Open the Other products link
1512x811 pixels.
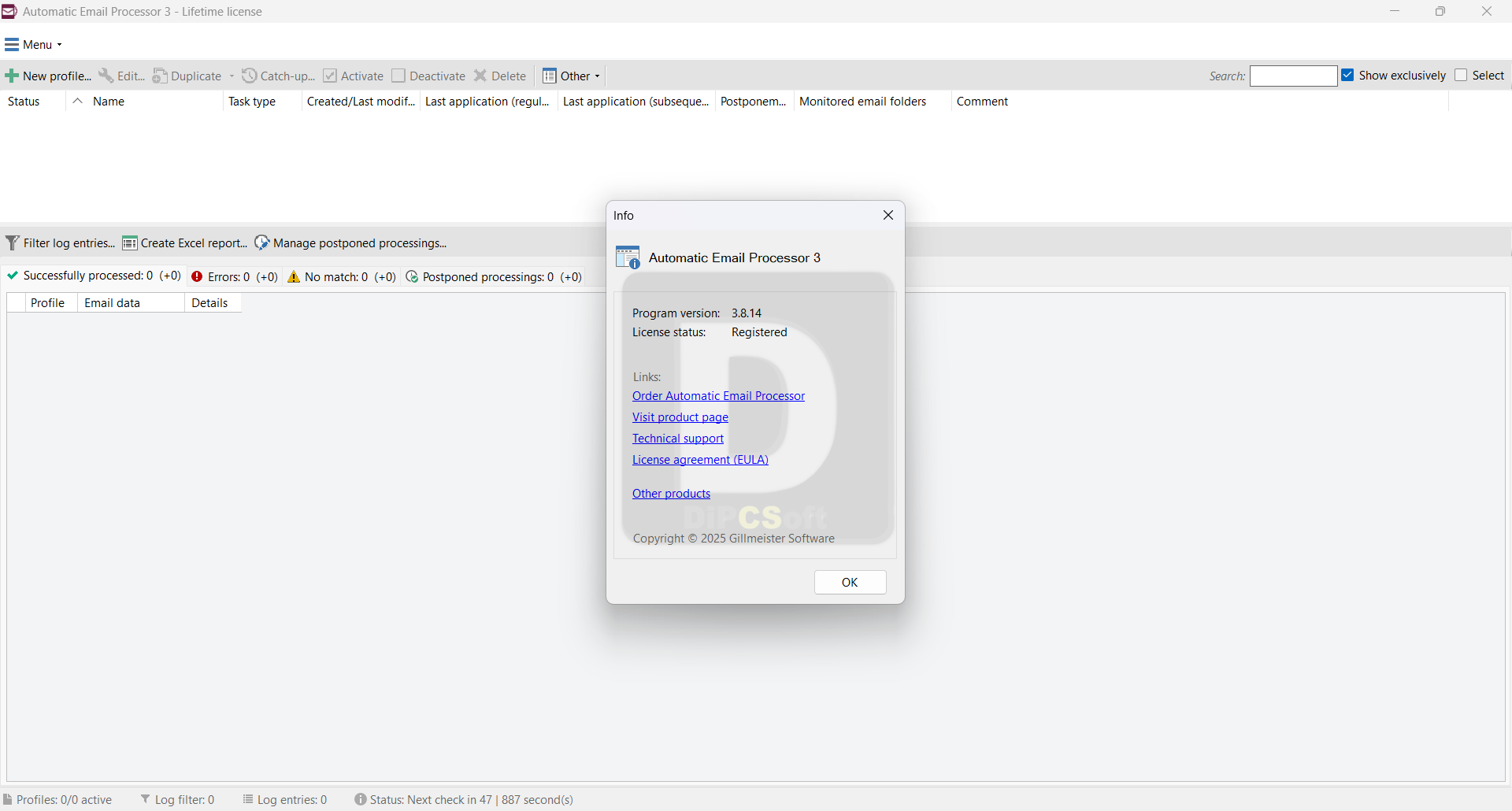click(x=671, y=494)
